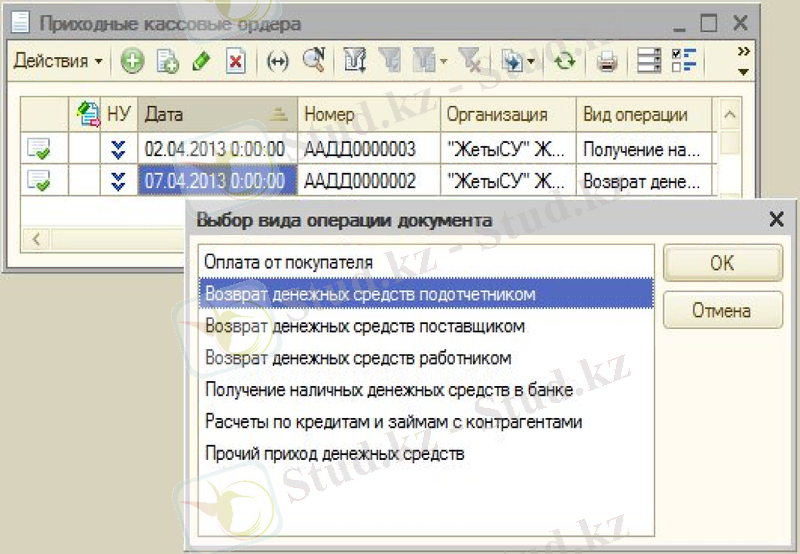Click posted-document icon in 02.04.2013 row

(x=38, y=149)
